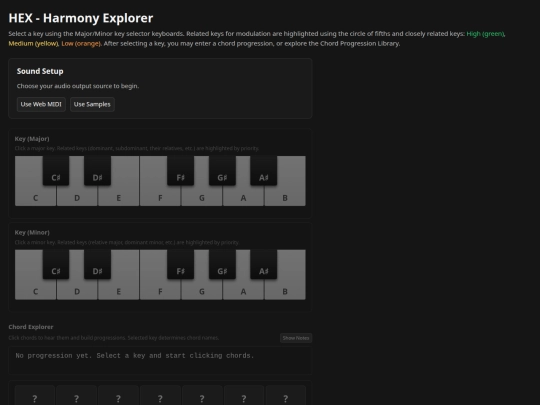Click the 'Sound Setup' heading
Screen dimensions: 540x405
[40, 71]
